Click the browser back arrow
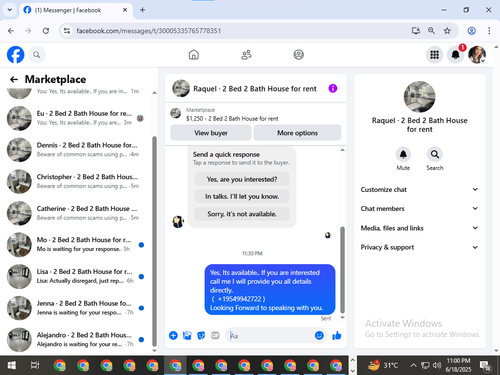The image size is (500, 375). (11, 31)
